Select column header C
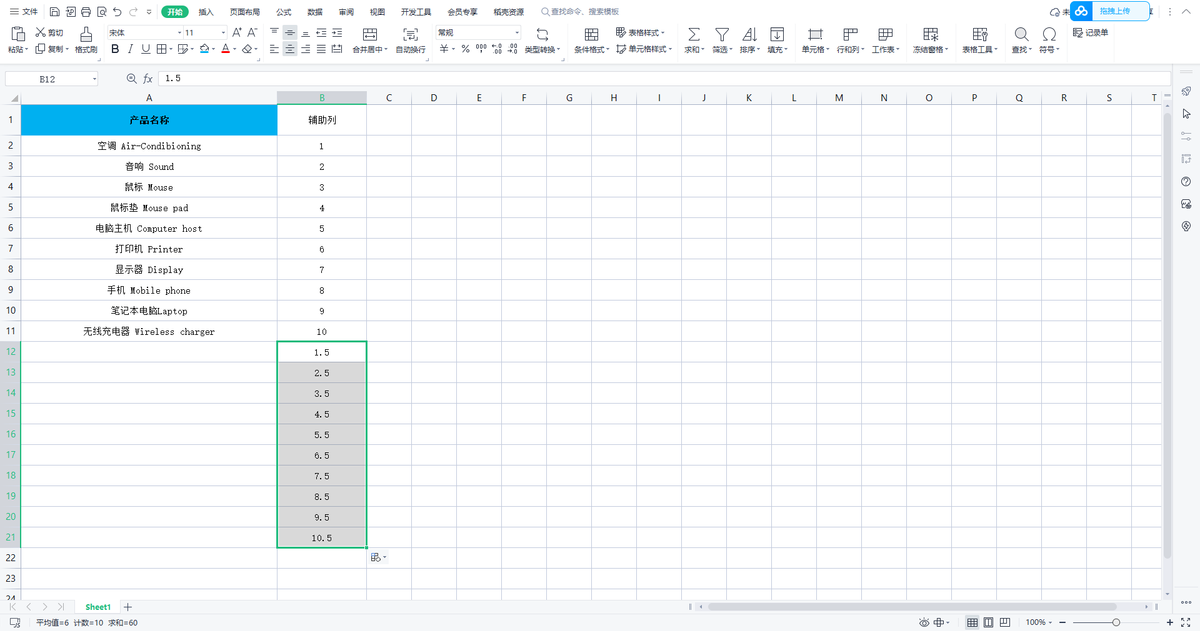 pyautogui.click(x=389, y=97)
